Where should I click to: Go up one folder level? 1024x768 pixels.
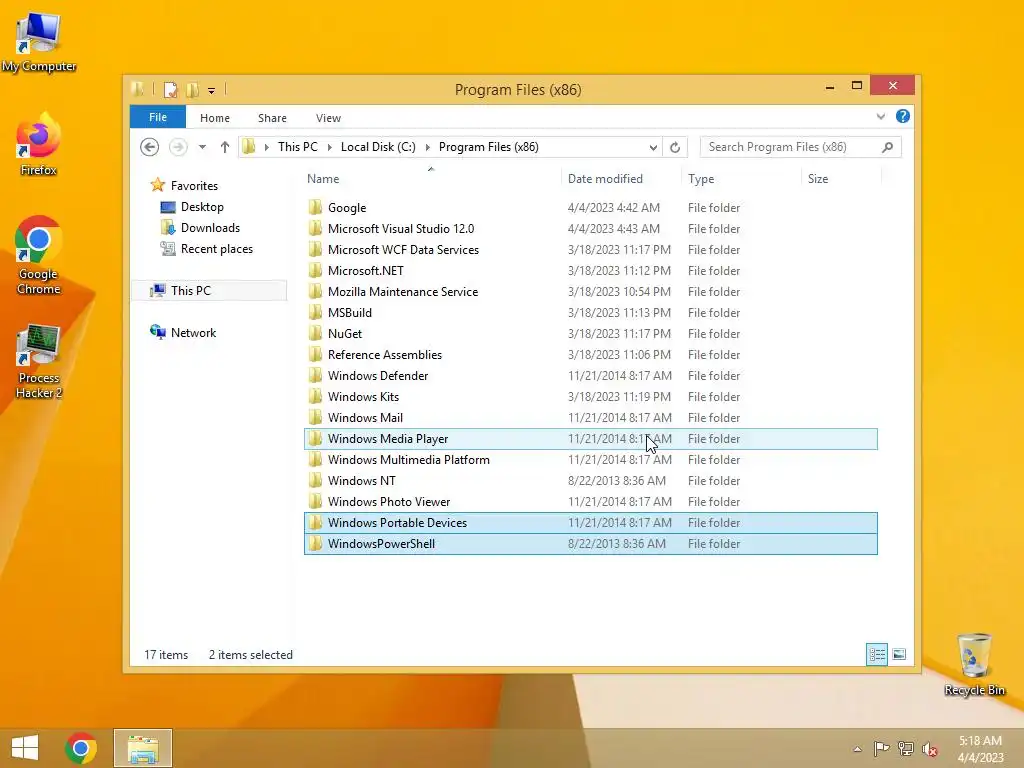click(225, 147)
